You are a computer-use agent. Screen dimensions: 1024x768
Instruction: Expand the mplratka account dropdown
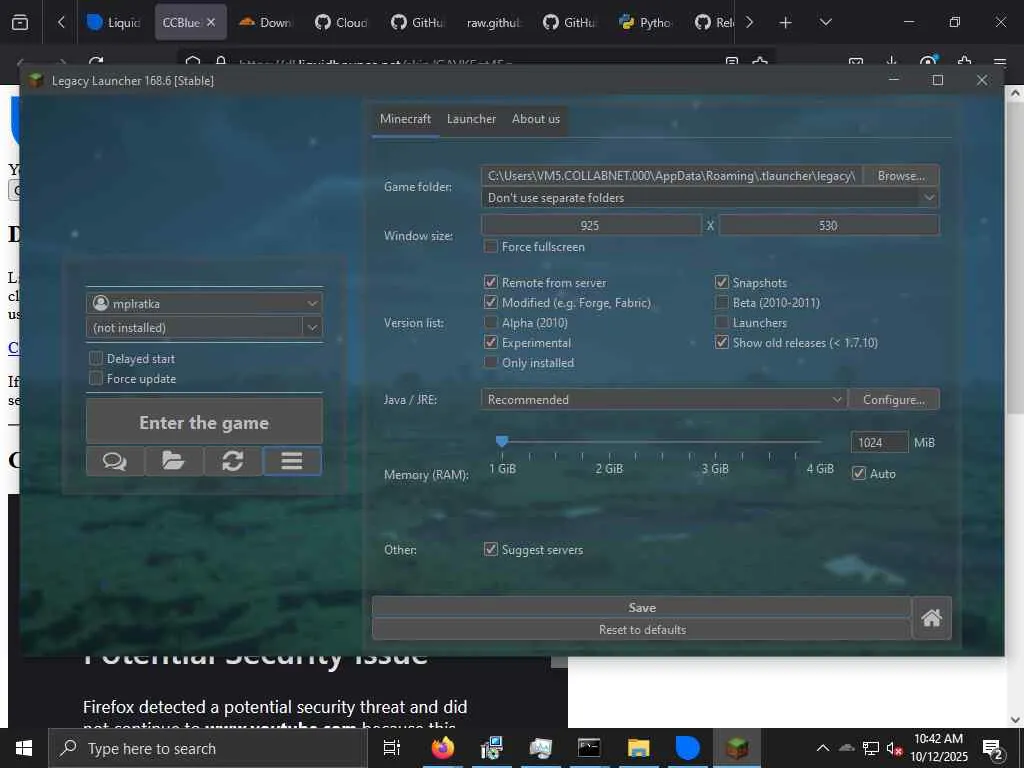coord(312,303)
